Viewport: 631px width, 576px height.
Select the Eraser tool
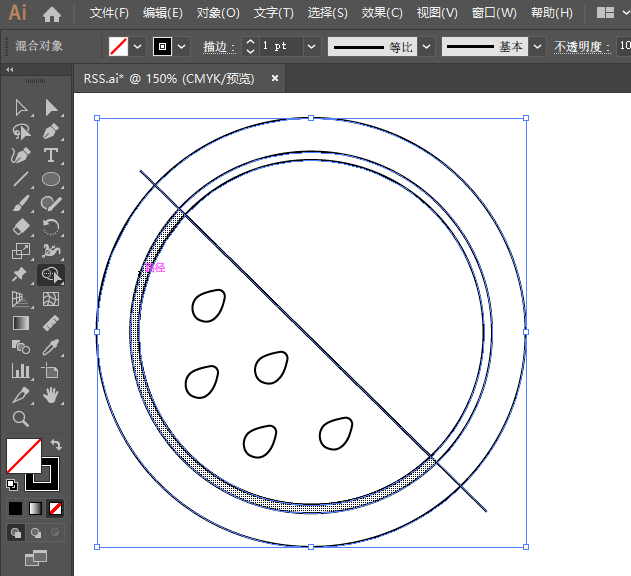pos(20,227)
